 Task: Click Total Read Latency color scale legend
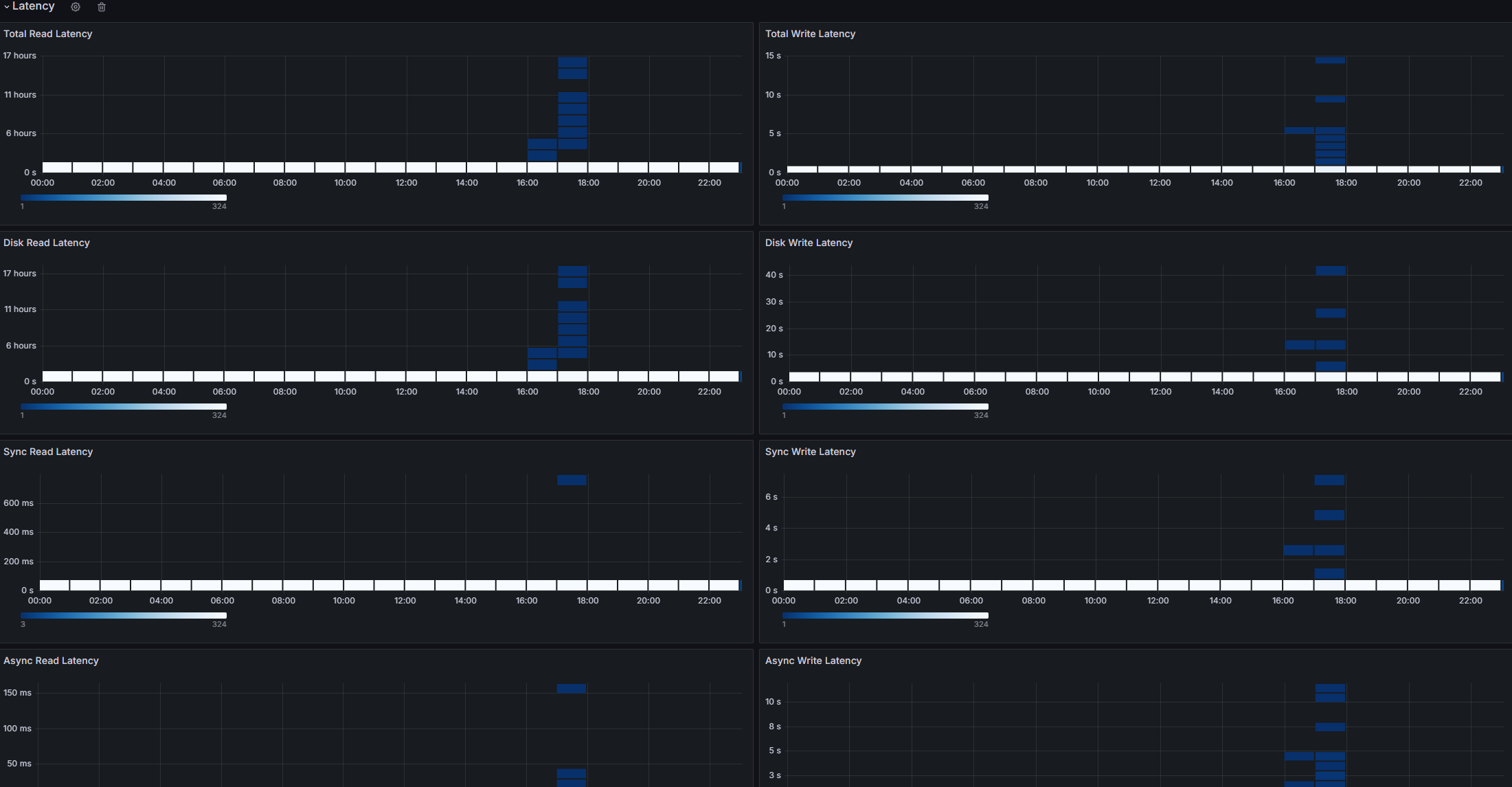pos(124,198)
